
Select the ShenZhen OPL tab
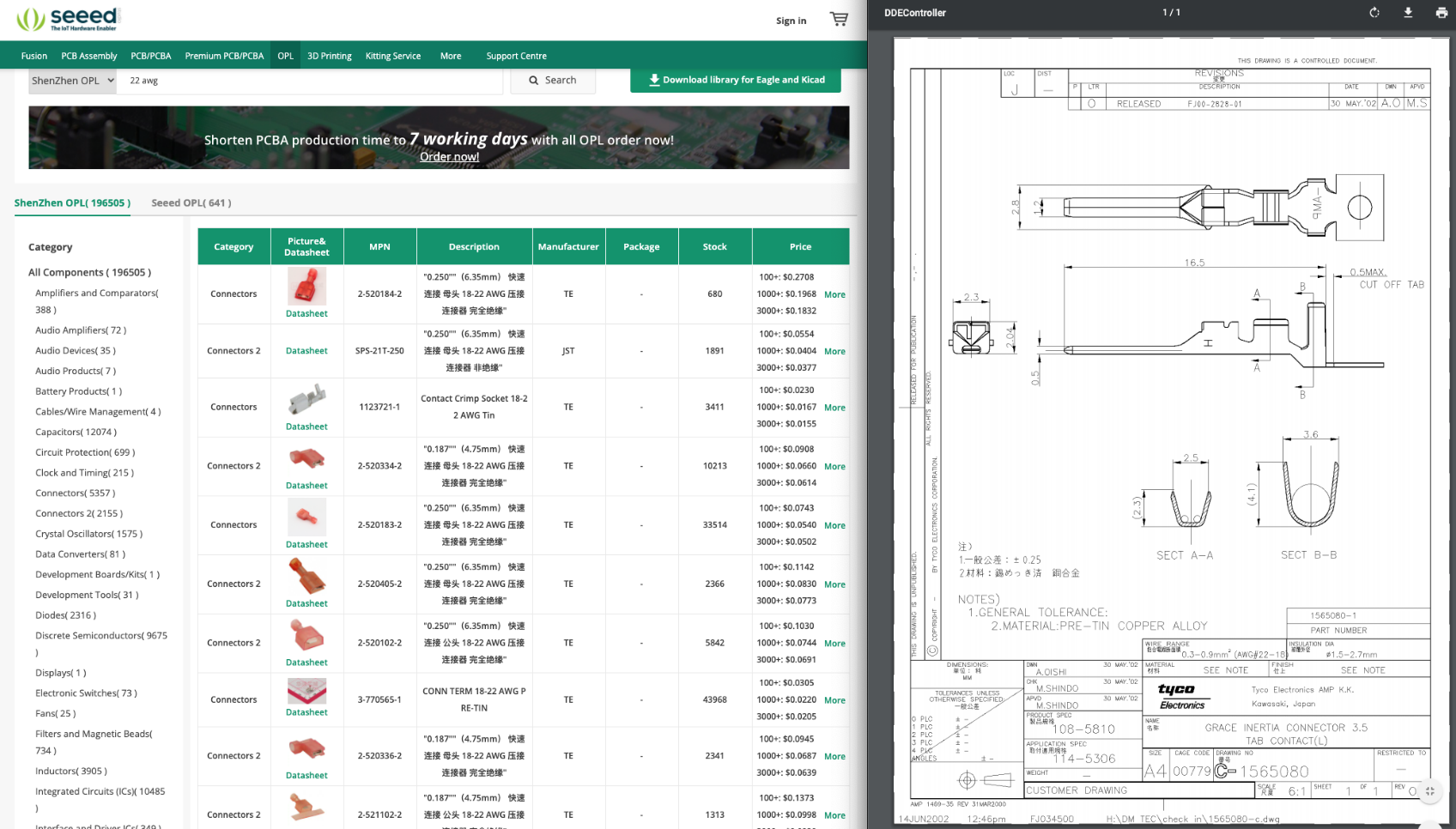click(x=72, y=203)
